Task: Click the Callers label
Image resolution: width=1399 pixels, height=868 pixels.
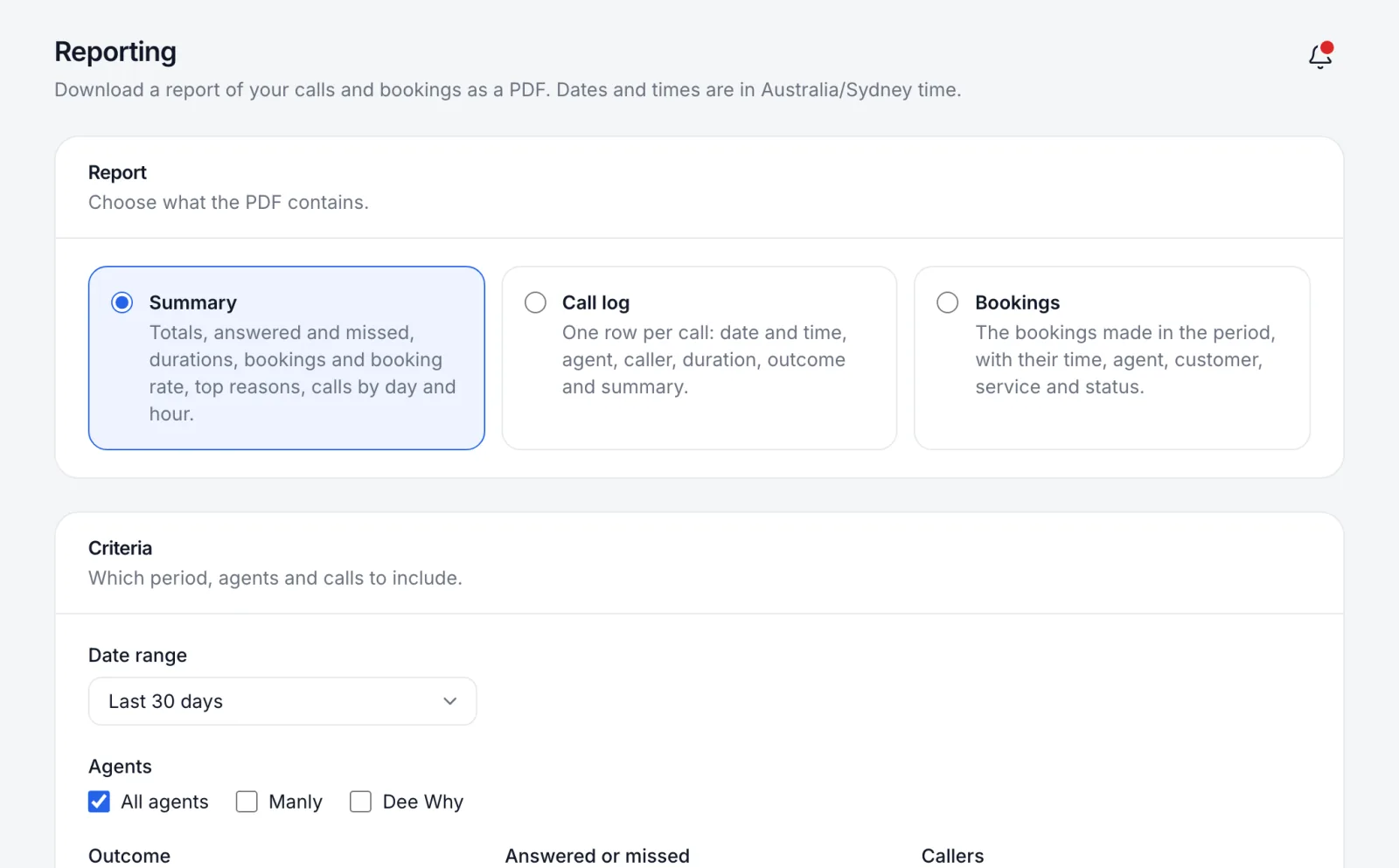Action: (952, 856)
